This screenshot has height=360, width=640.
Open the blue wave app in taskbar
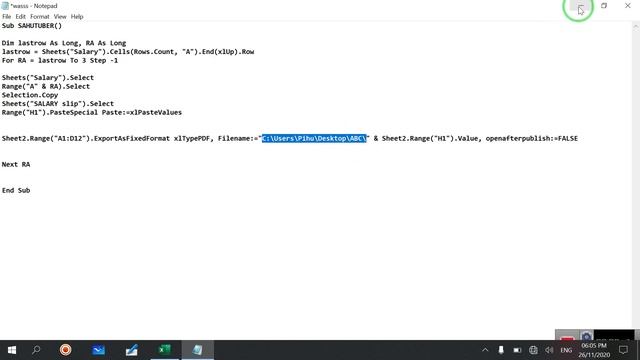(98, 350)
